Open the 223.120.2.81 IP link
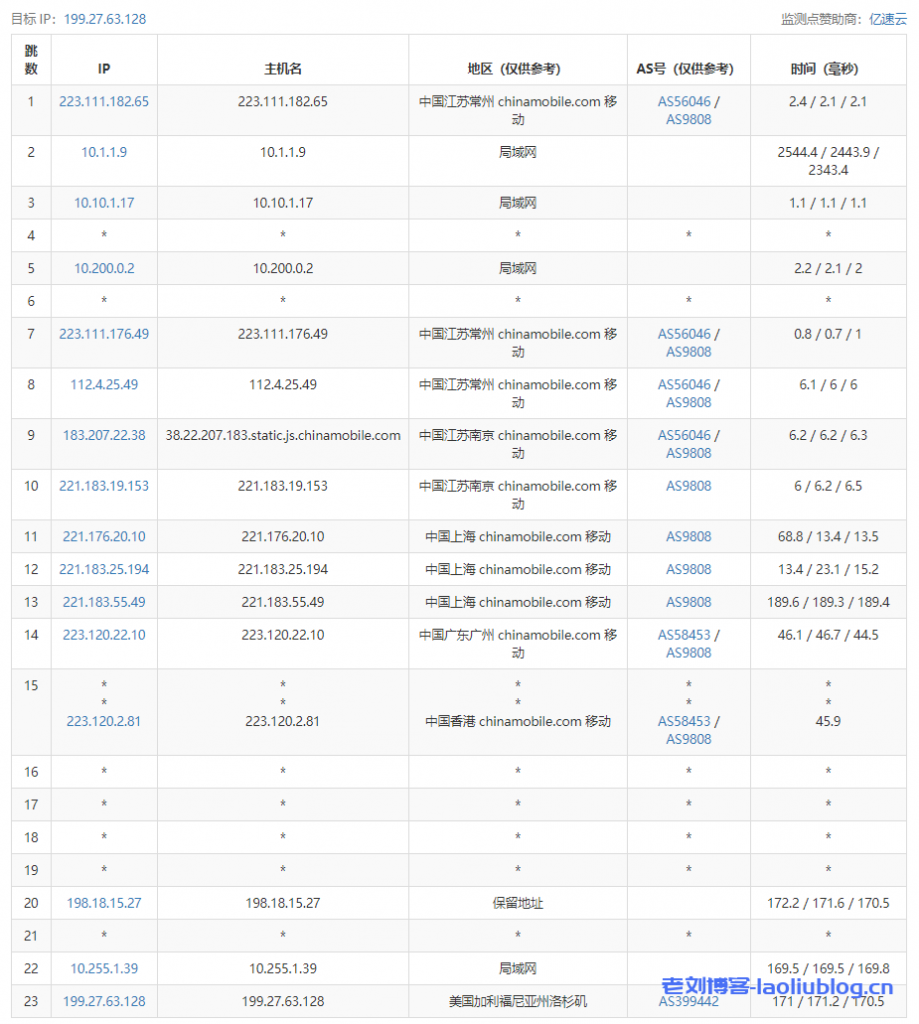This screenshot has width=919, height=1024. pyautogui.click(x=104, y=721)
